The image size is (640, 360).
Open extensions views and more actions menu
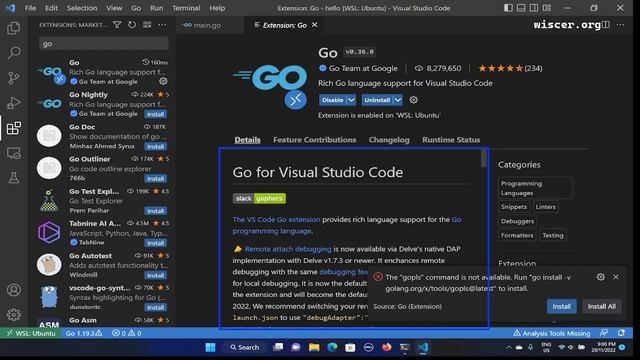point(162,25)
